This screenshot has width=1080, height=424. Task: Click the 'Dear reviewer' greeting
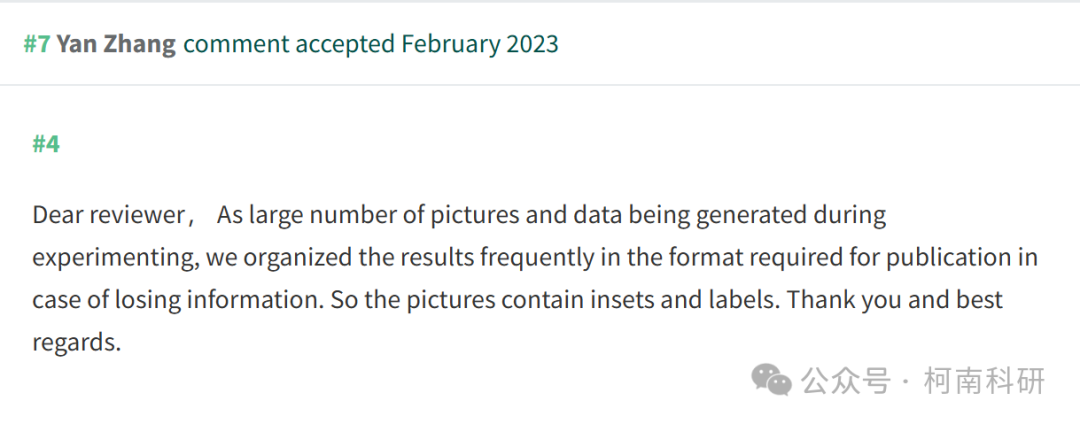coord(109,215)
